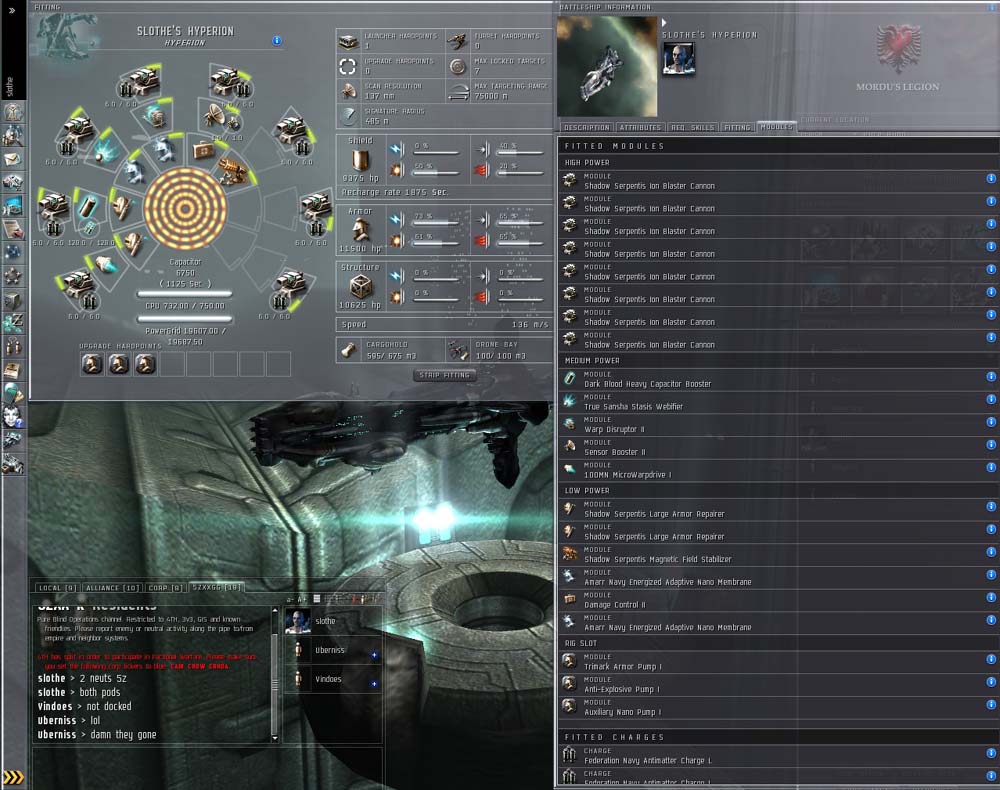Select the first Shadow Serpentis Large Armor Repairer
This screenshot has height=790, width=1000.
[x=779, y=509]
